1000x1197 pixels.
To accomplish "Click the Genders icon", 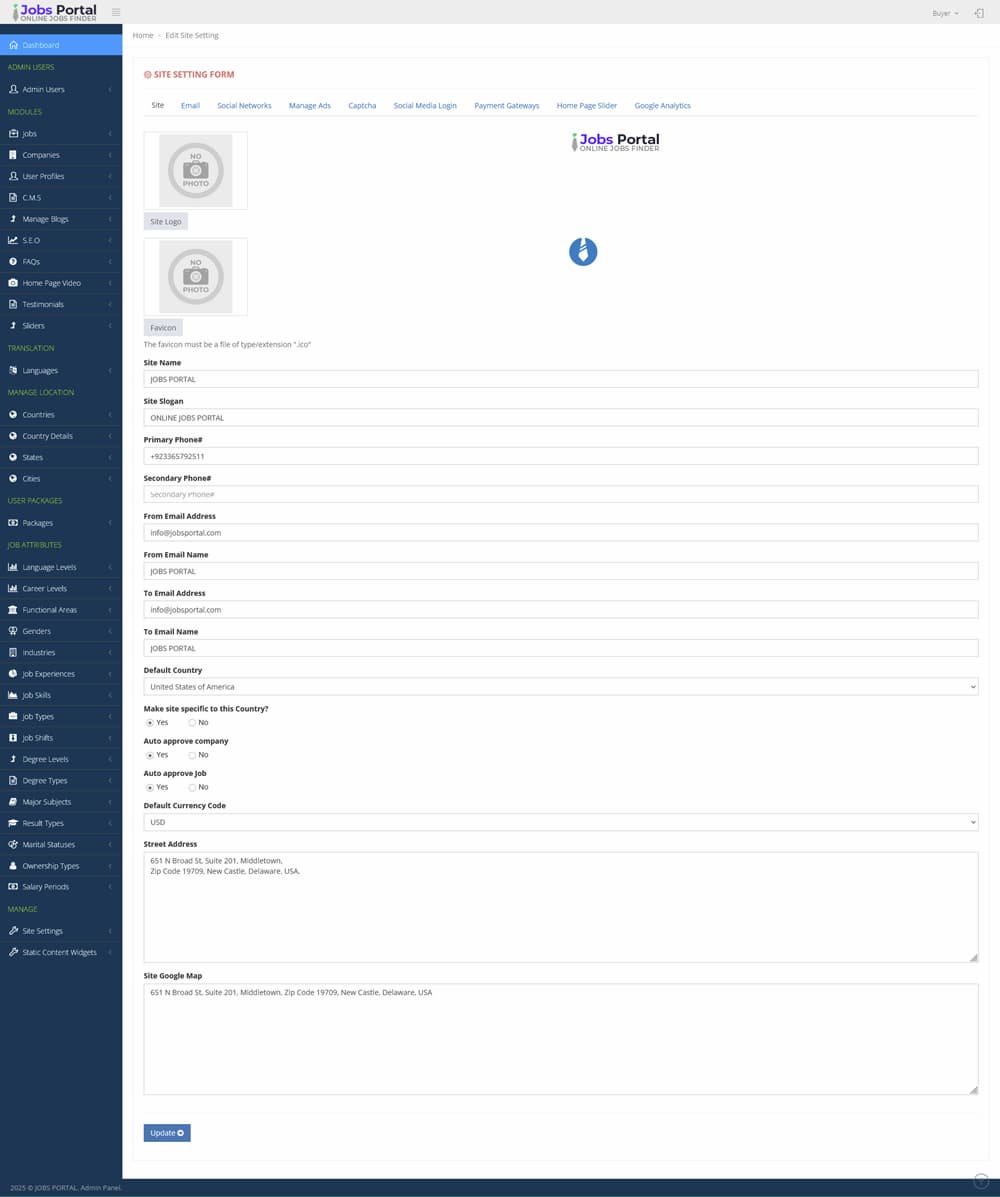I will (x=13, y=631).
